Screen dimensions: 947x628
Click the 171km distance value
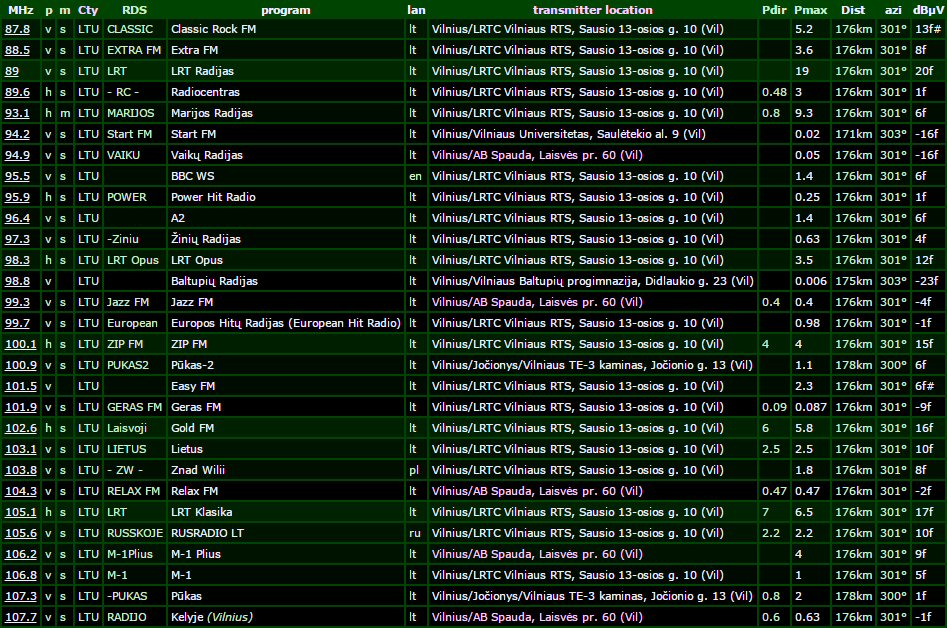click(x=853, y=134)
